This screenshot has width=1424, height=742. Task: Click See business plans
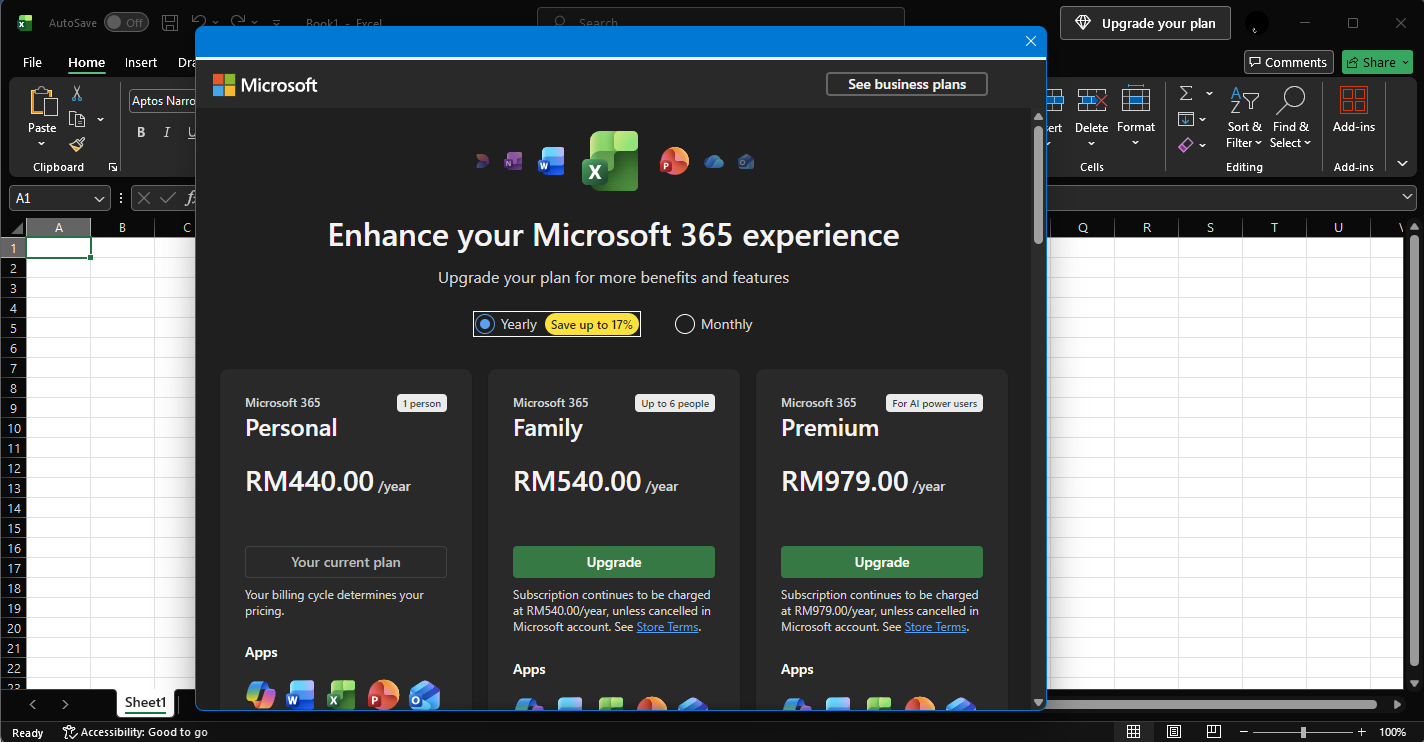point(907,84)
